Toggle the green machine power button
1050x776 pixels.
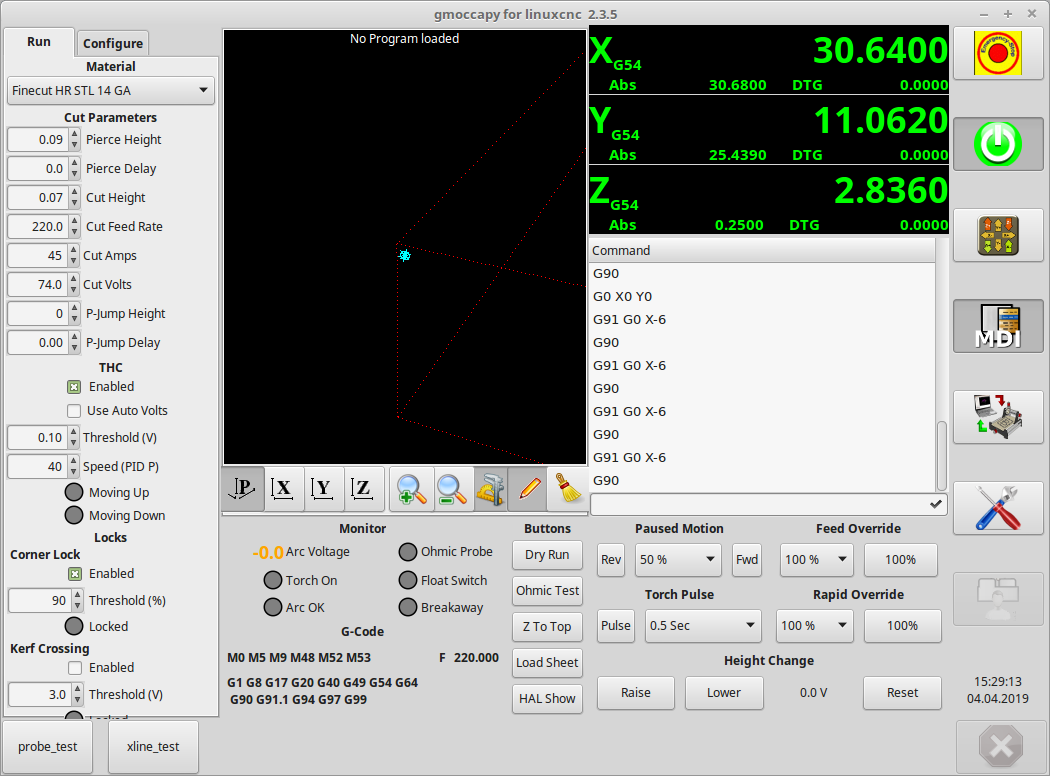998,144
